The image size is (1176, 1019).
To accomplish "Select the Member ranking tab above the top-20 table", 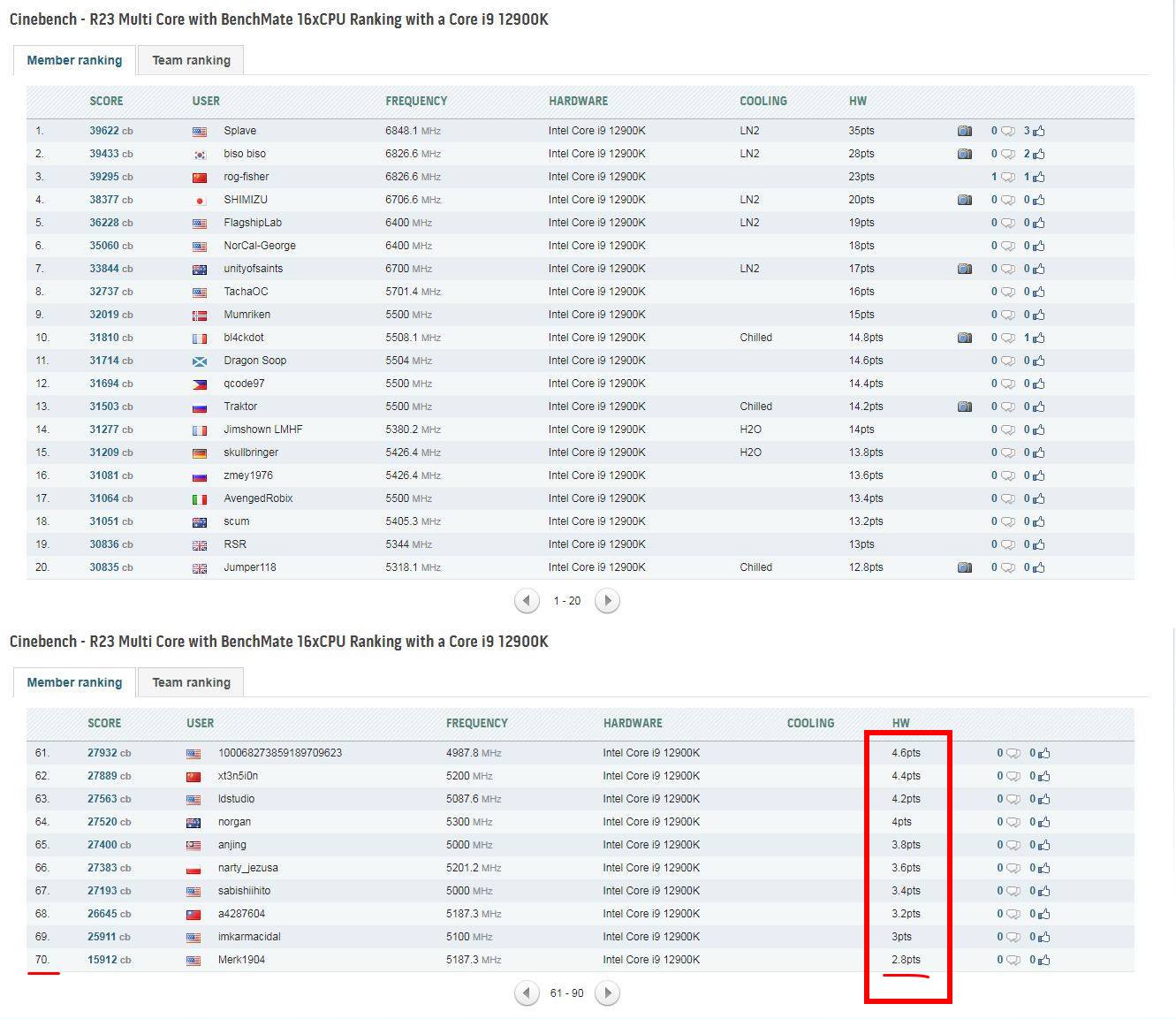I will 74,60.
